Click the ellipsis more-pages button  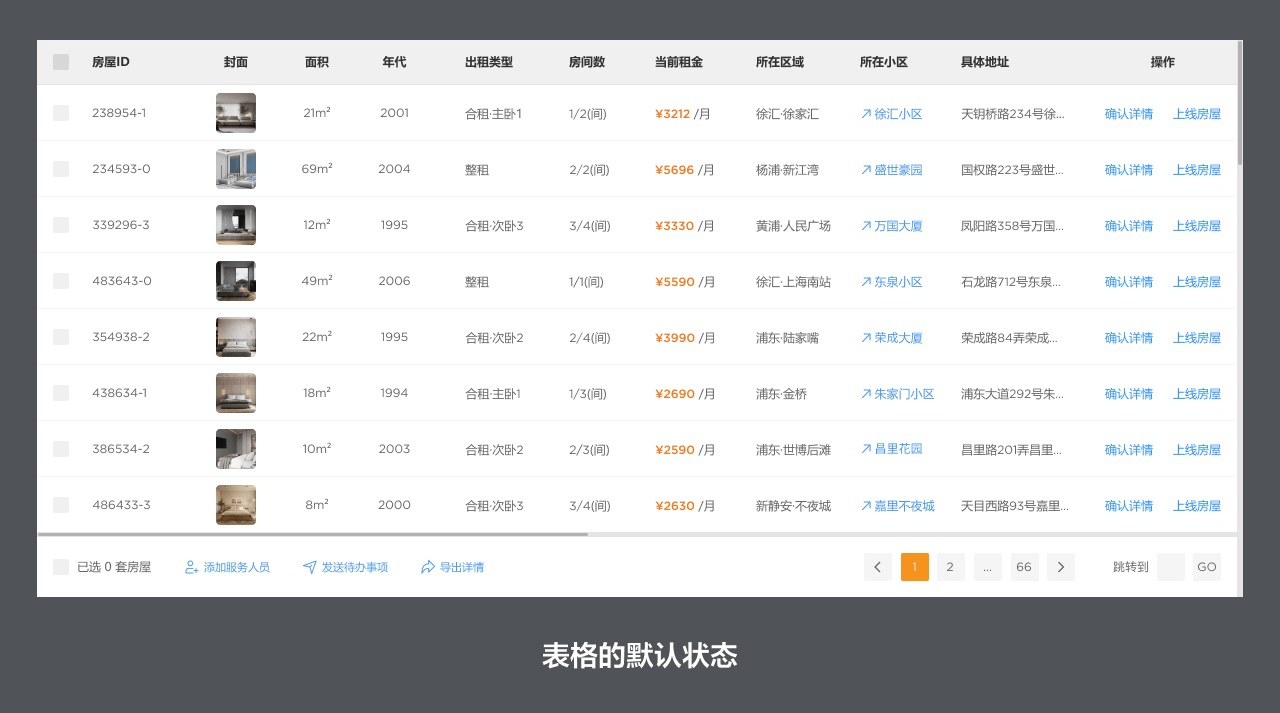coord(987,567)
